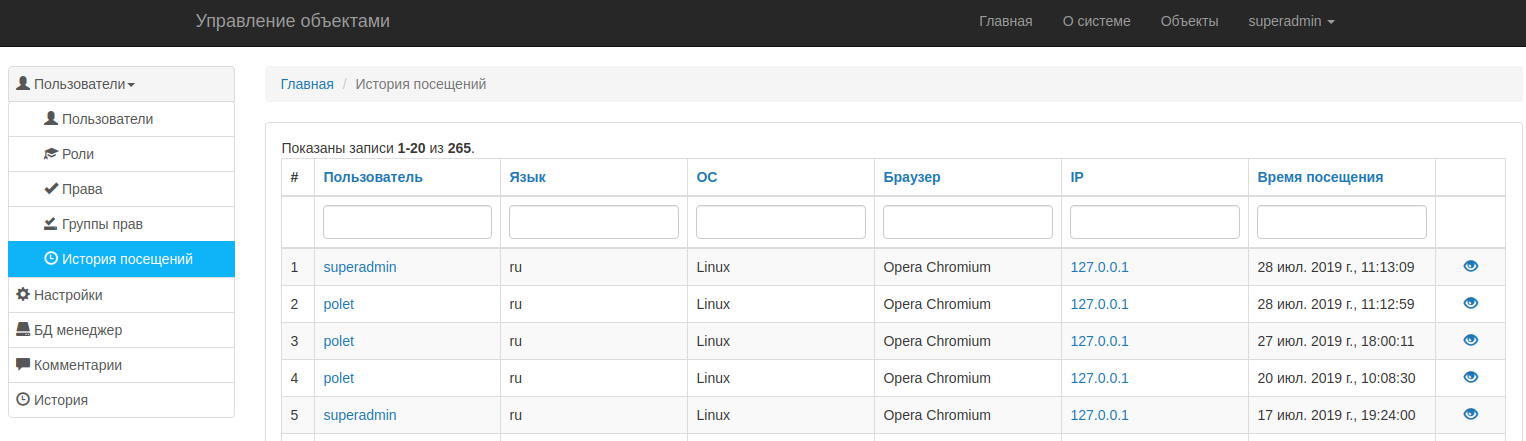Sort table by Время посещения column
Viewport: 1526px width, 441px height.
pyautogui.click(x=1319, y=177)
